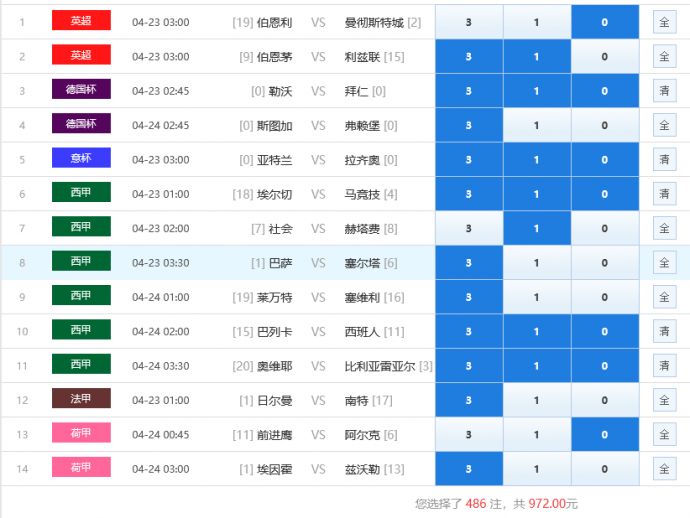Viewport: 690px width, 518px height.
Task: Select the loss (0) option for 日尔曼 vs 南特
Action: click(x=604, y=401)
